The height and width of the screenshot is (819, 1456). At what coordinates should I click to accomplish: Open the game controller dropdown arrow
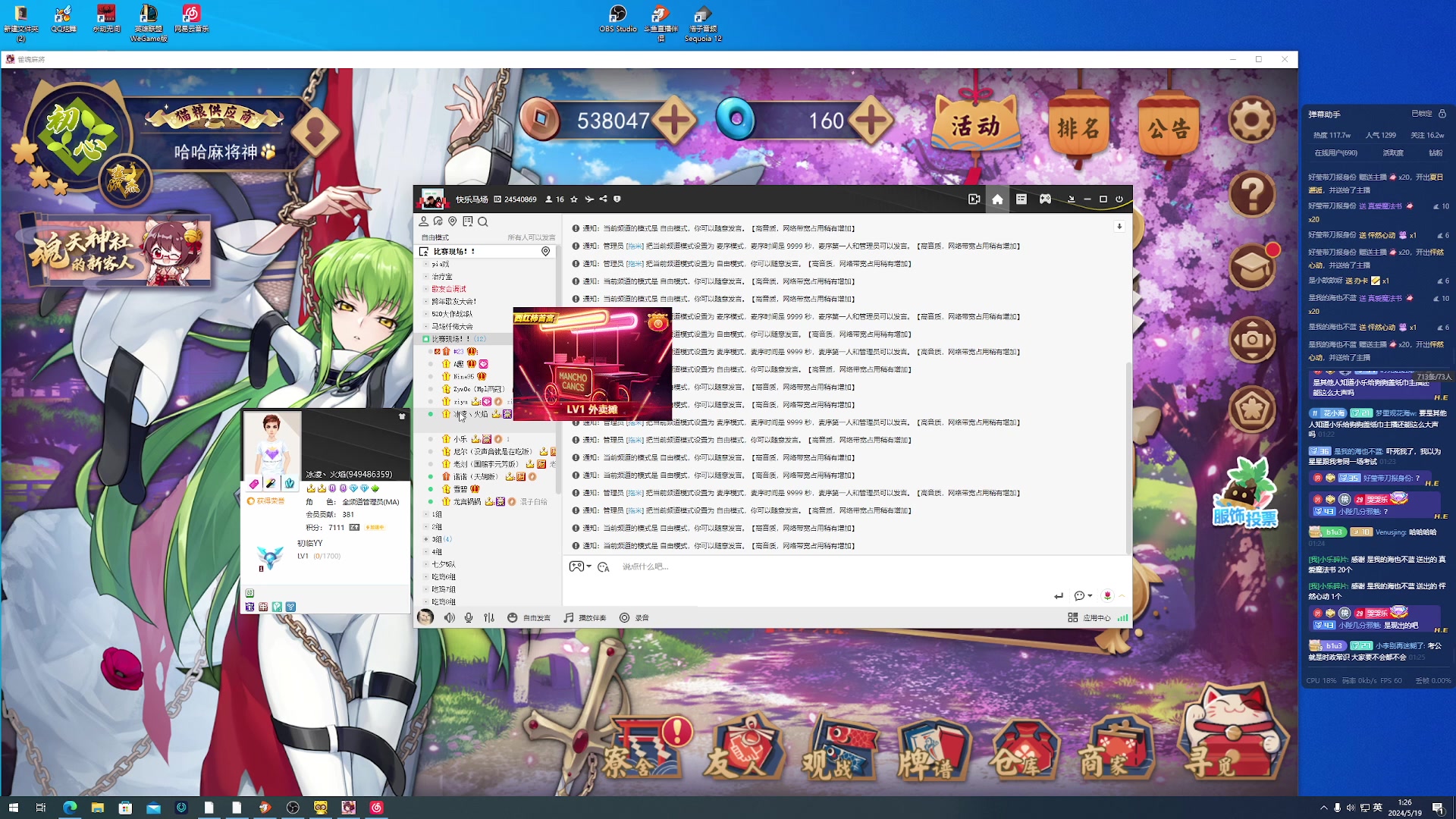pos(589,566)
